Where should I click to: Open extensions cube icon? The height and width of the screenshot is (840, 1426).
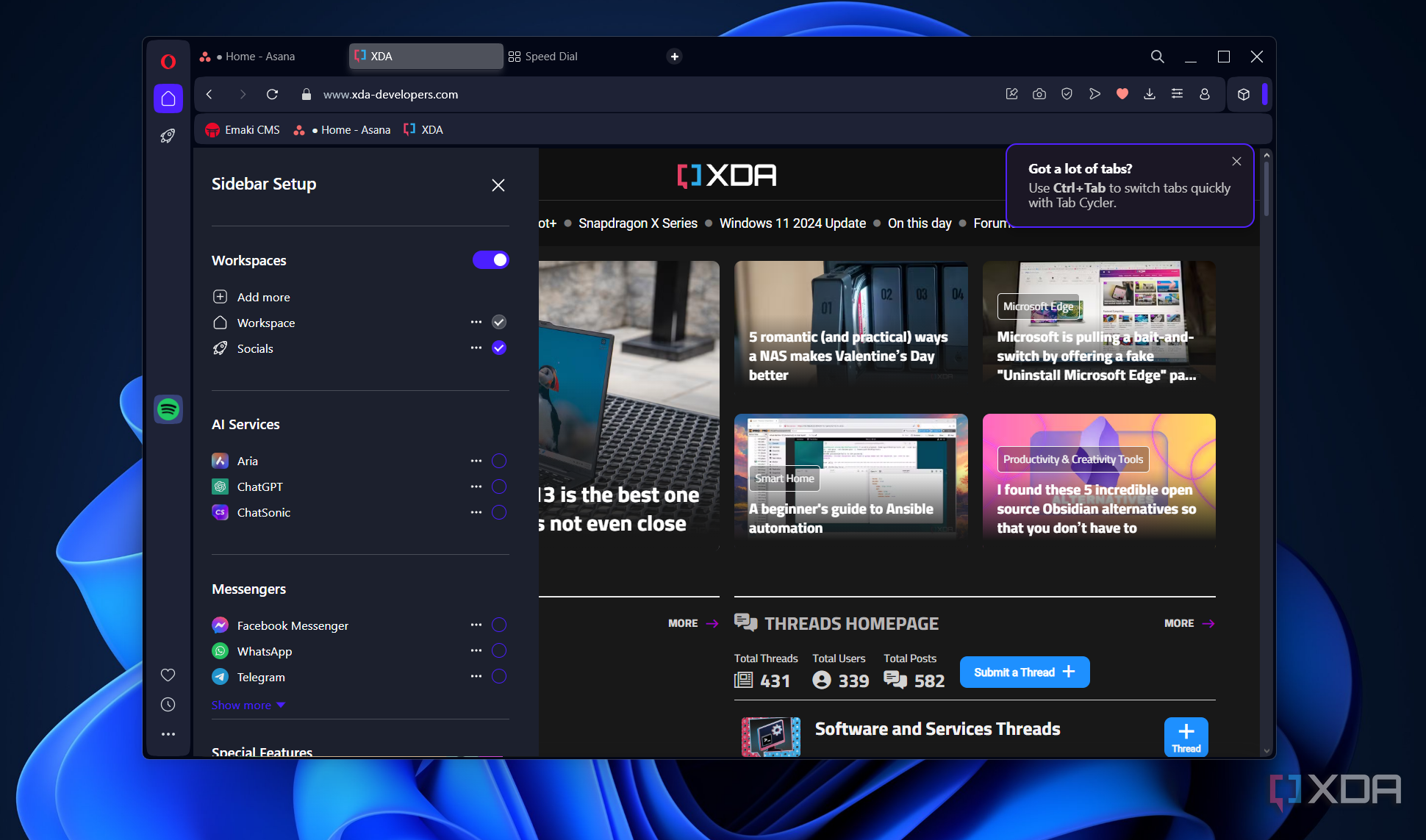coord(1244,94)
